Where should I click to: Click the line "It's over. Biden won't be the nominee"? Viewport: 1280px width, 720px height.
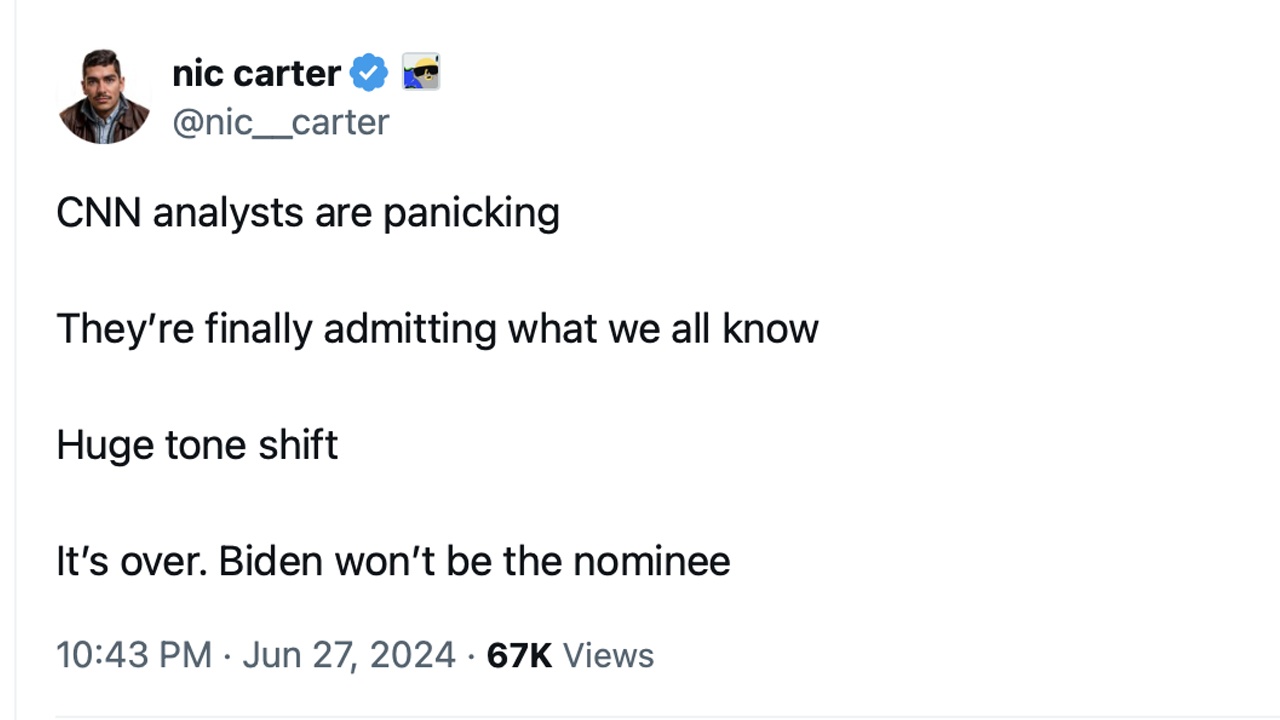pyautogui.click(x=393, y=561)
